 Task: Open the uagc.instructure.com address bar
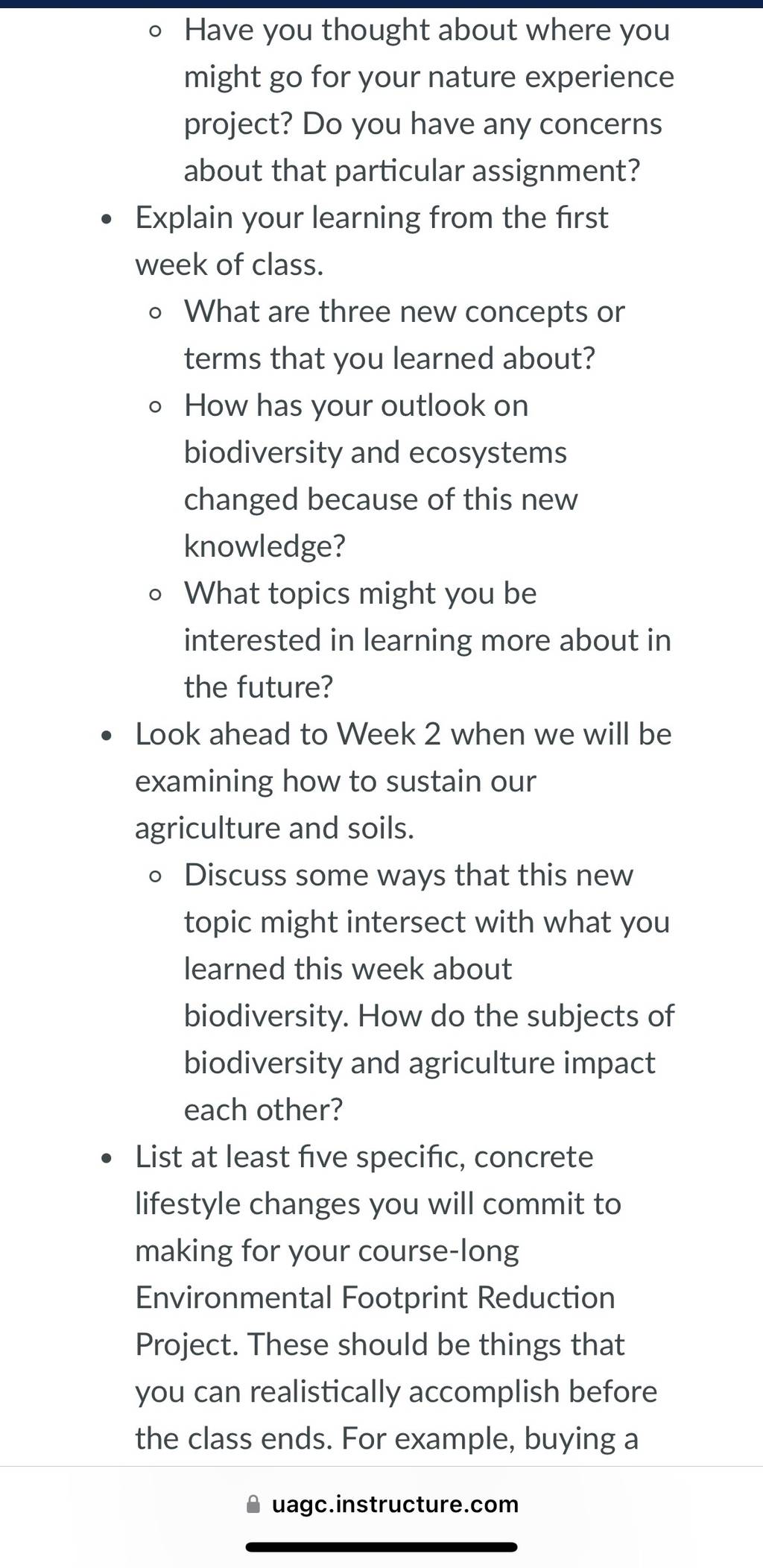[x=381, y=1504]
